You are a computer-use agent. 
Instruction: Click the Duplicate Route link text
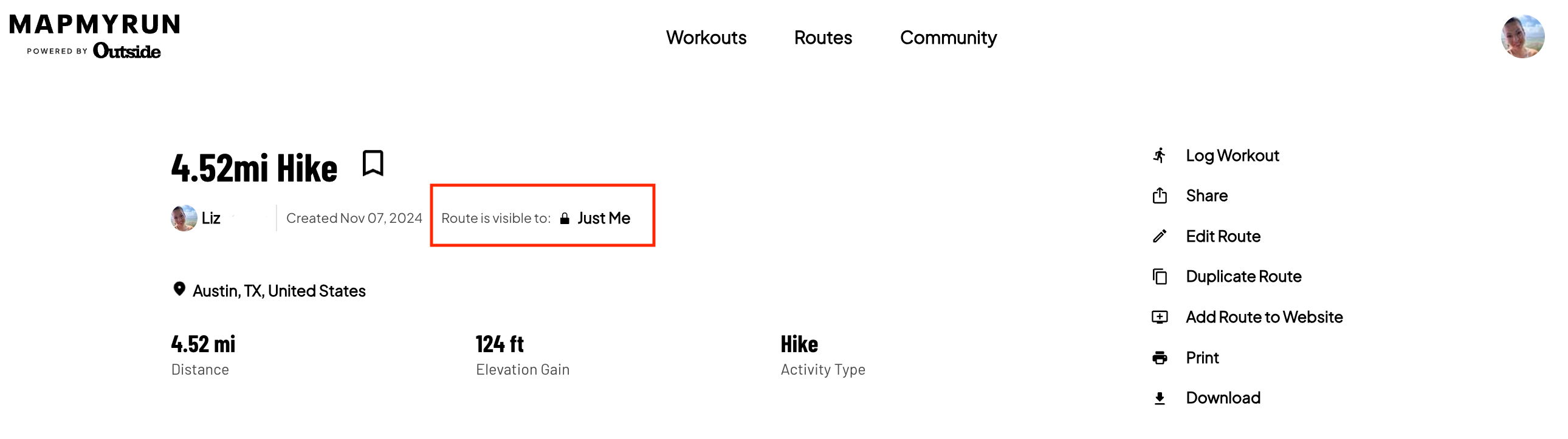[x=1243, y=277]
